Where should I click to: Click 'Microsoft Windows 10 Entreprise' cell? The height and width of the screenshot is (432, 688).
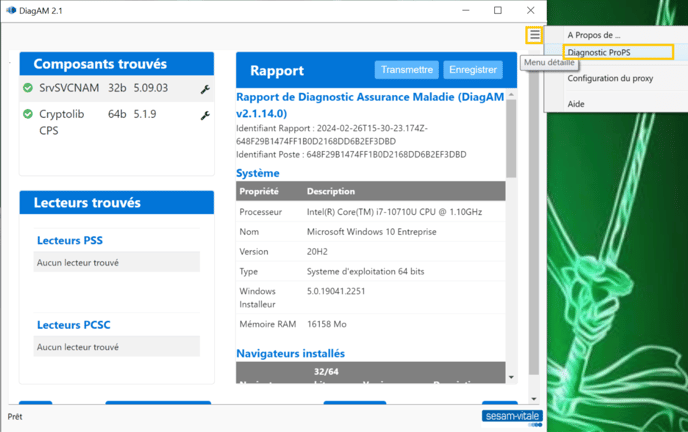(372, 232)
